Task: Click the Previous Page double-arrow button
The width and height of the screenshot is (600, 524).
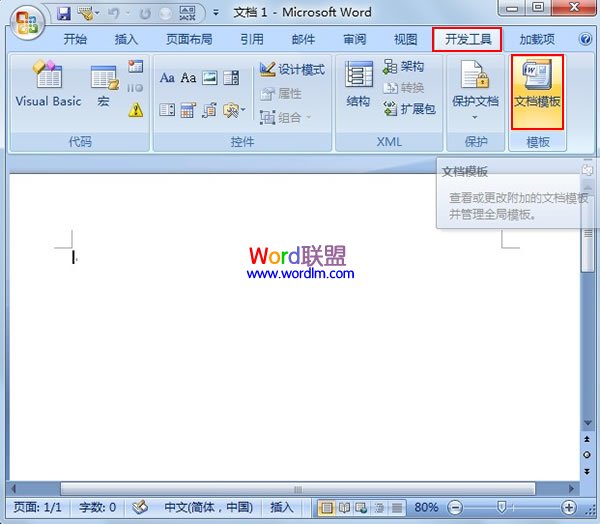Action: click(x=587, y=439)
